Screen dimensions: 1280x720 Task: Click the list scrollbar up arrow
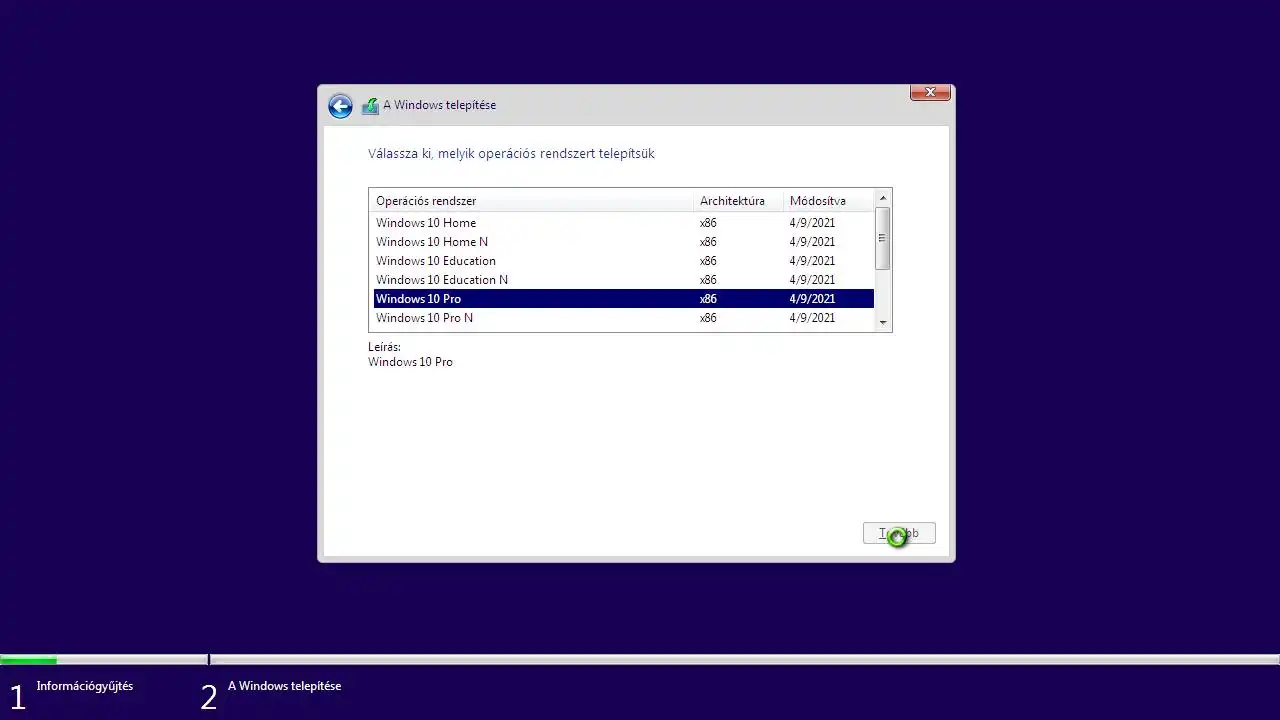coord(882,198)
